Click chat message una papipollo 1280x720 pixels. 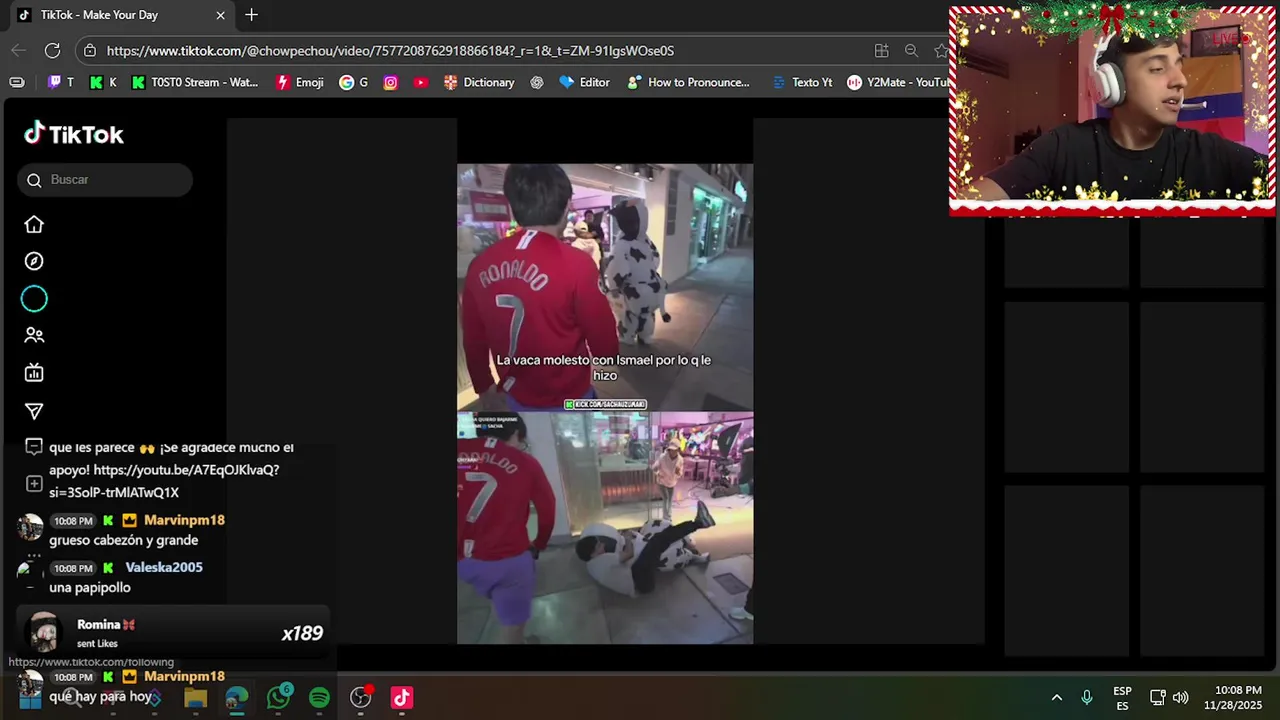click(90, 587)
